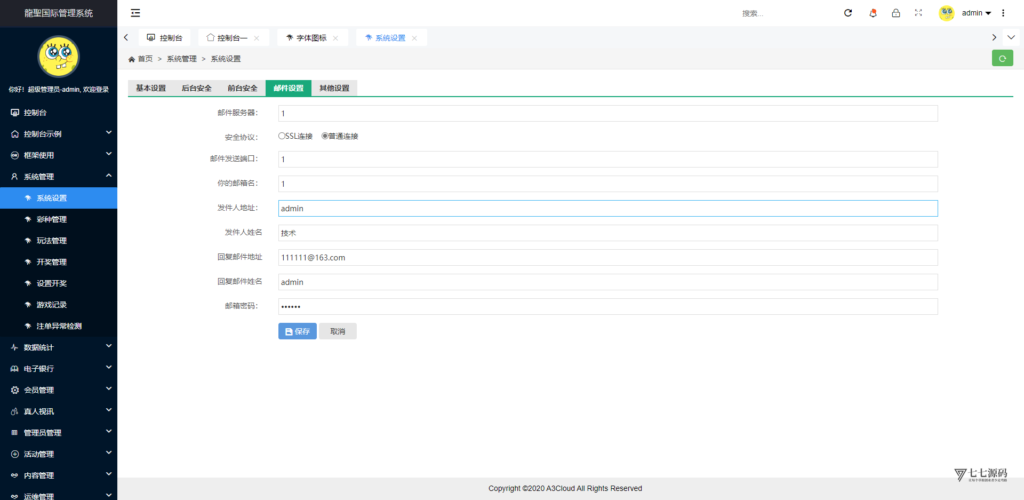Click the 保存 save button

297,331
